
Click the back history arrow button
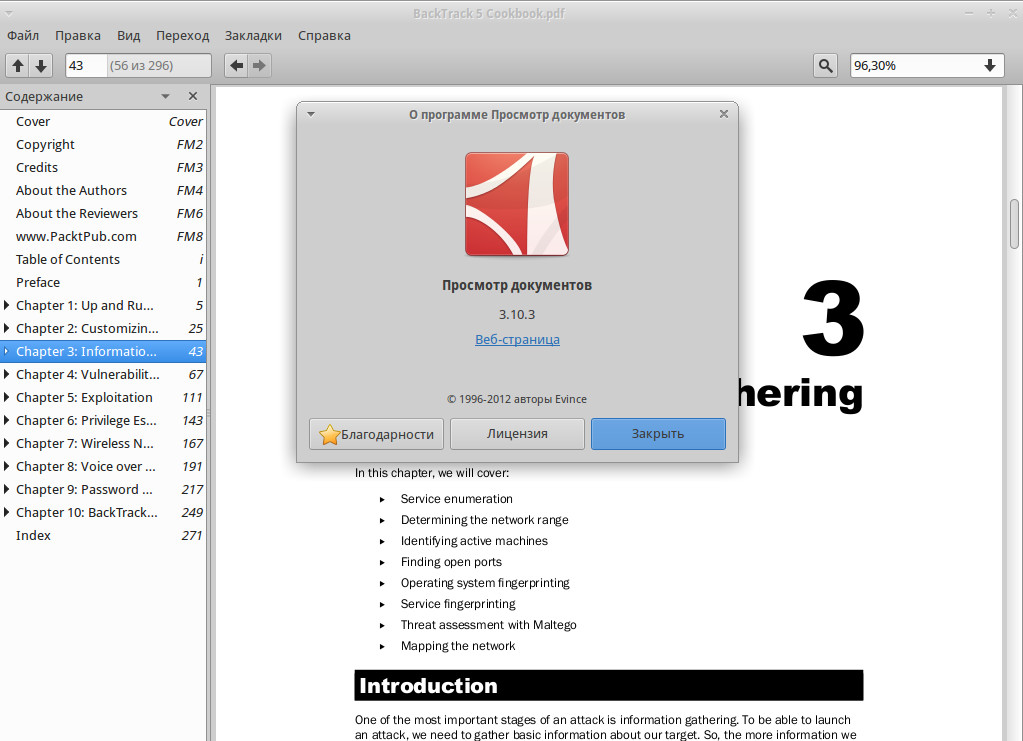(236, 65)
